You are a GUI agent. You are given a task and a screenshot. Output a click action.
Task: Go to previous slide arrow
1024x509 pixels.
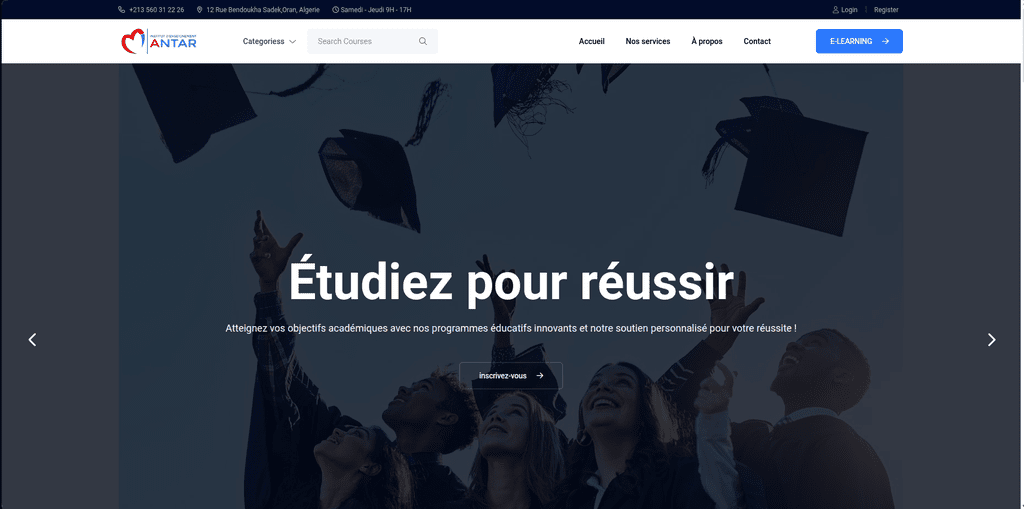click(32, 340)
